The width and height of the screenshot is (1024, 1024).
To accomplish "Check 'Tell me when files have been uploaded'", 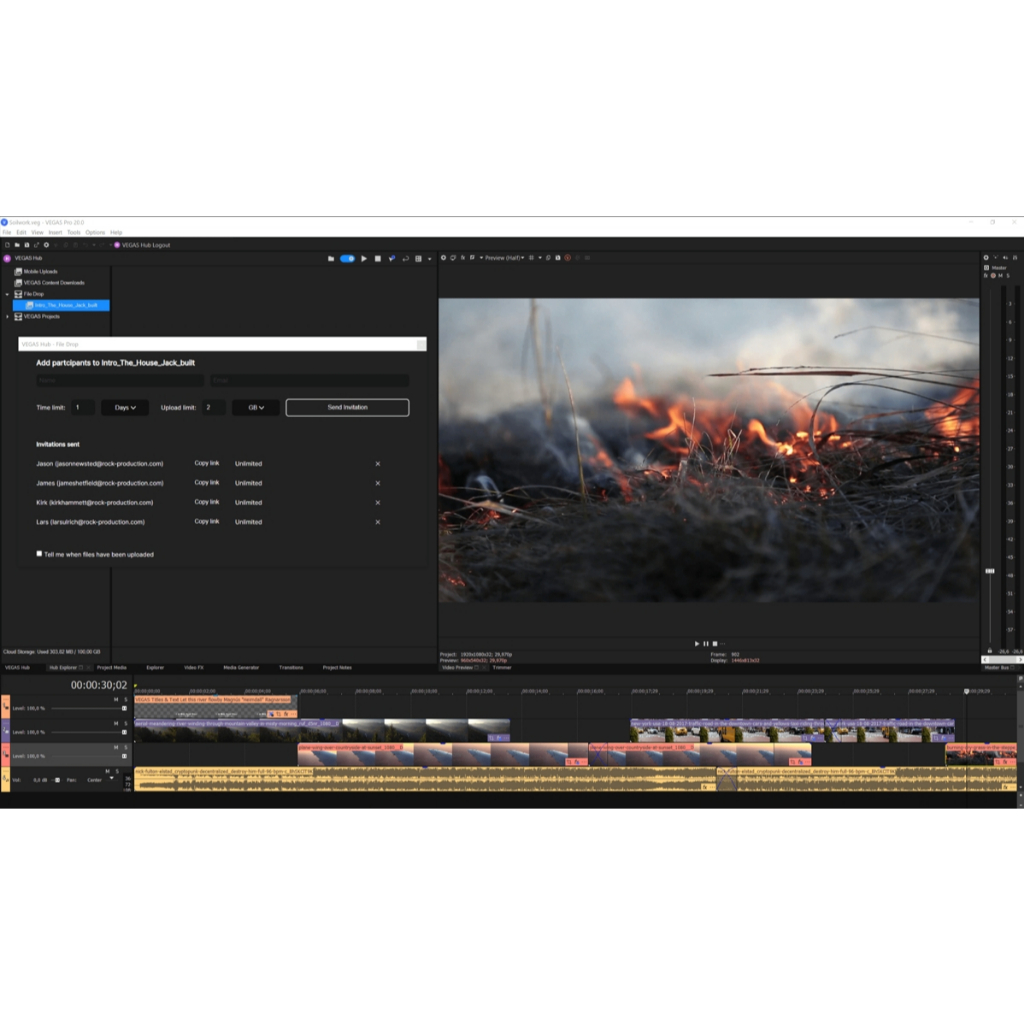I will pyautogui.click(x=39, y=554).
